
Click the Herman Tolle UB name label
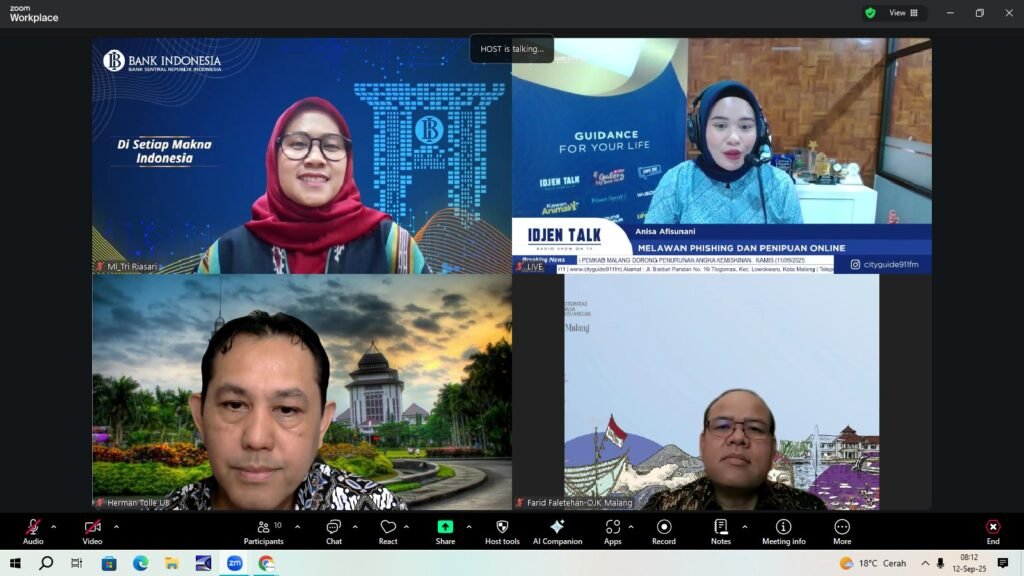click(138, 503)
